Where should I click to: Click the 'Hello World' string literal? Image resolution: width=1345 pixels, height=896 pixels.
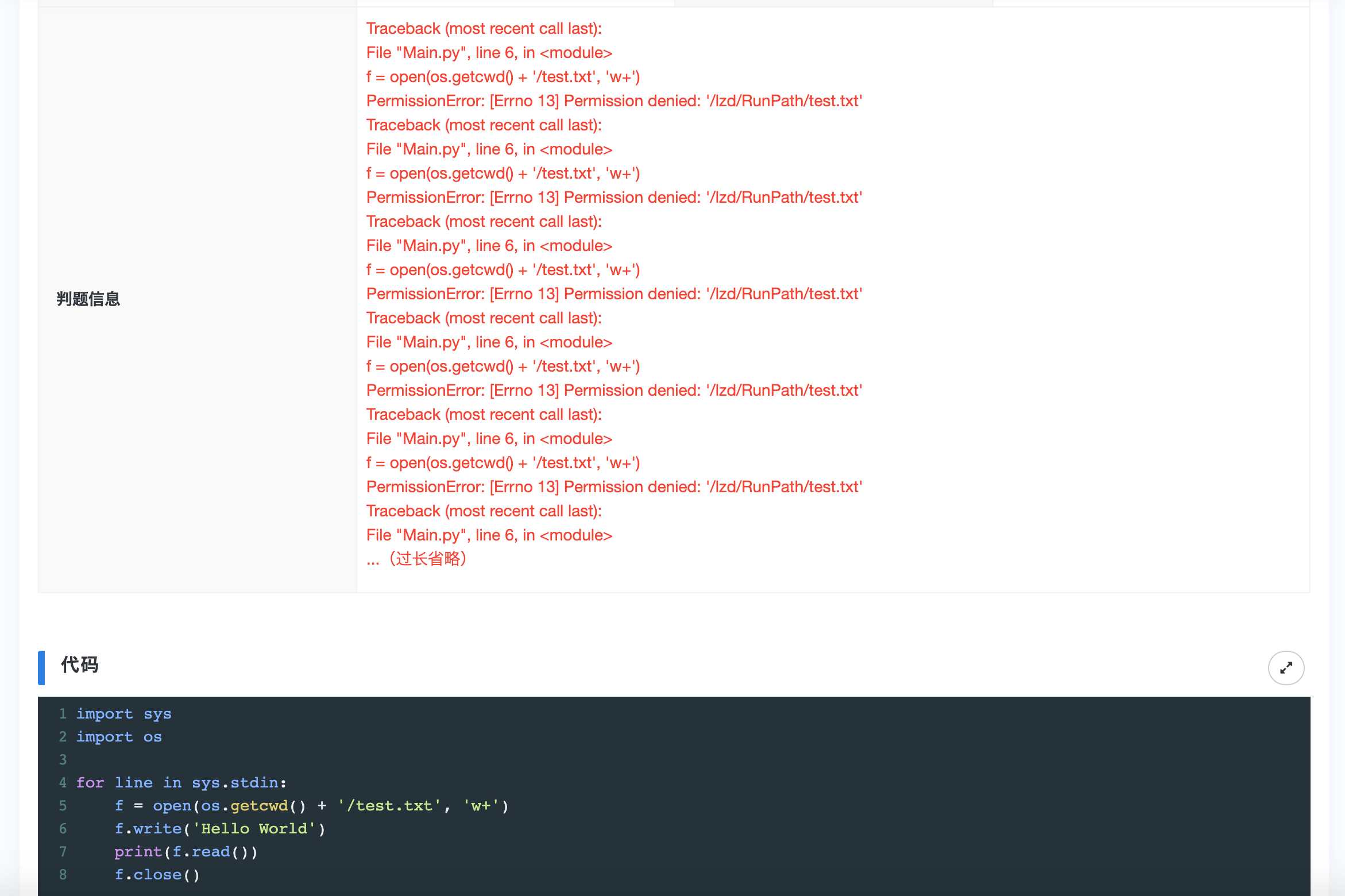(254, 829)
